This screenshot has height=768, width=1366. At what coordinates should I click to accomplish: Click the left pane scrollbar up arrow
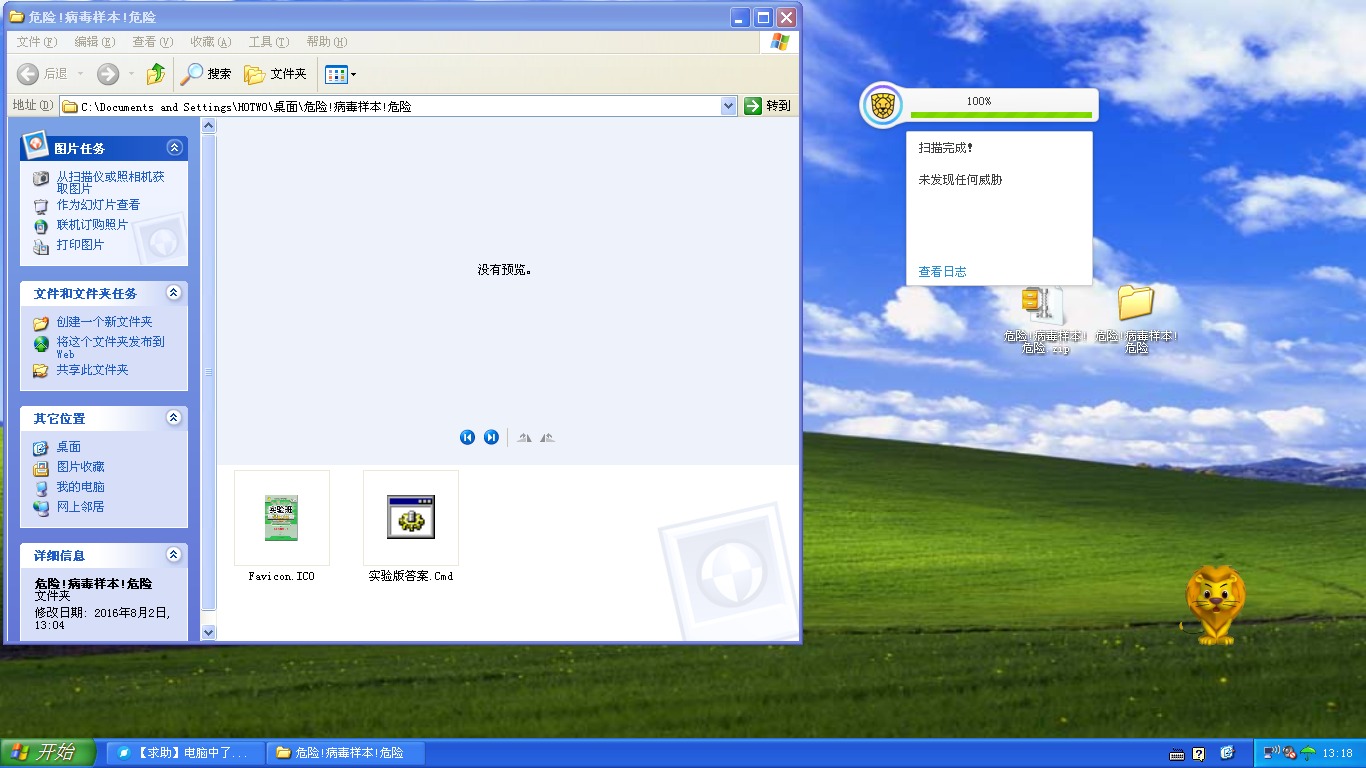[x=209, y=126]
